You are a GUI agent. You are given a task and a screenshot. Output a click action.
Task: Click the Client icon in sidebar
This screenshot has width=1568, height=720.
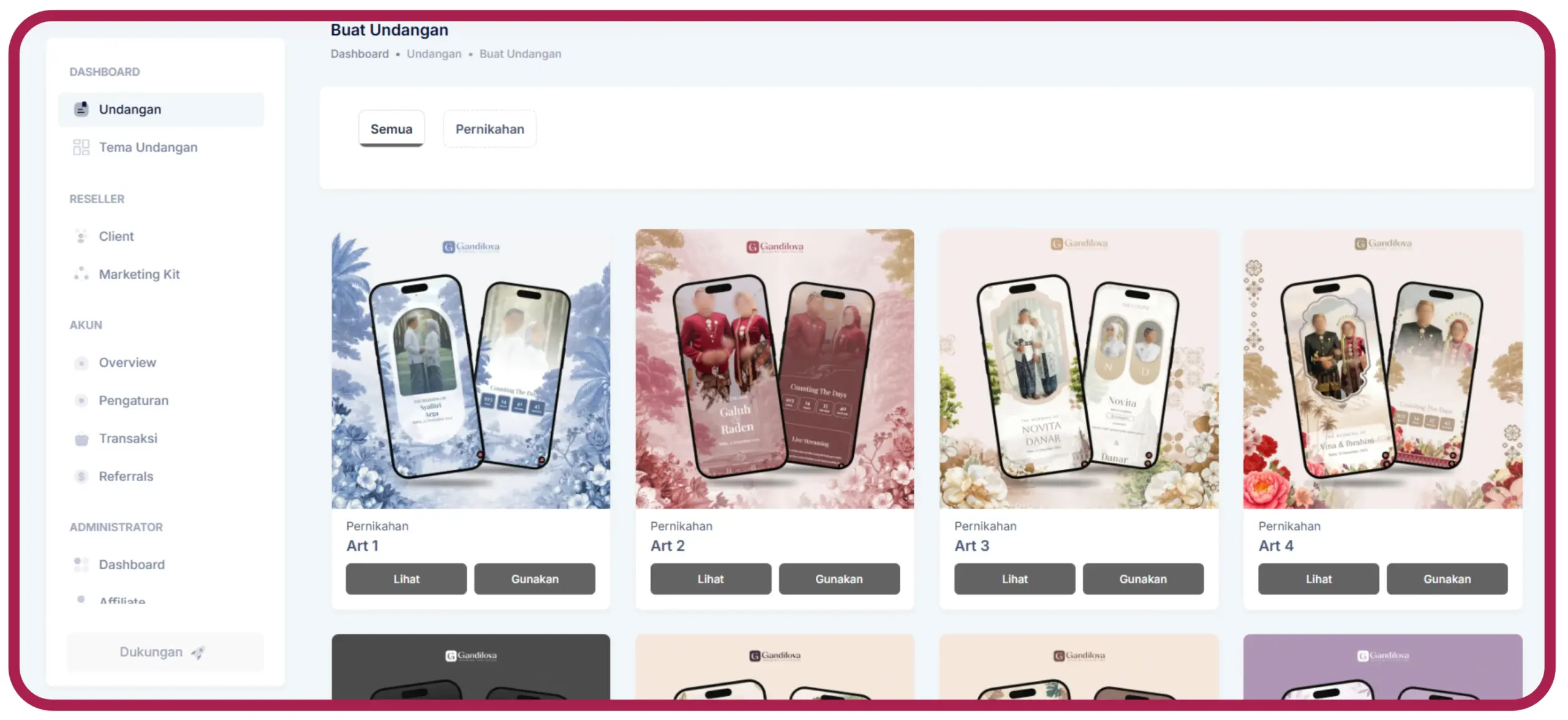pos(81,237)
